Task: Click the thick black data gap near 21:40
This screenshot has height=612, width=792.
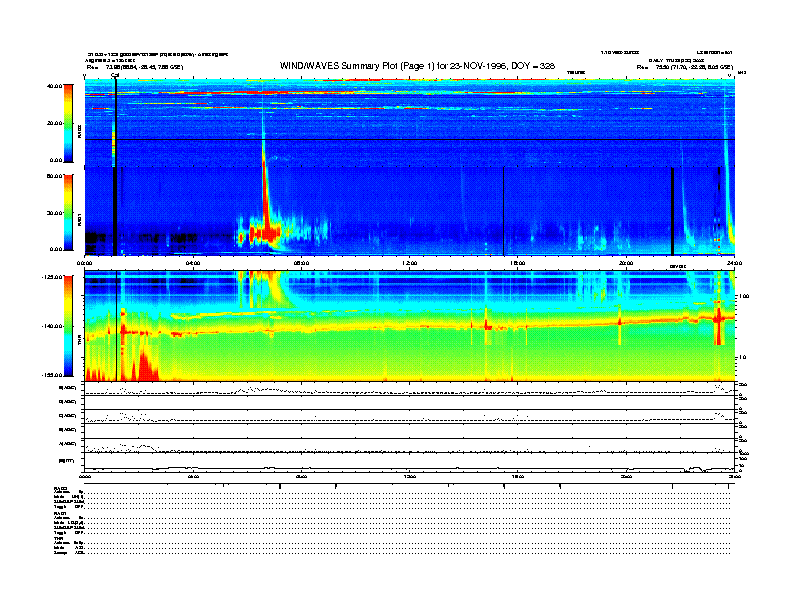Action: [x=672, y=211]
